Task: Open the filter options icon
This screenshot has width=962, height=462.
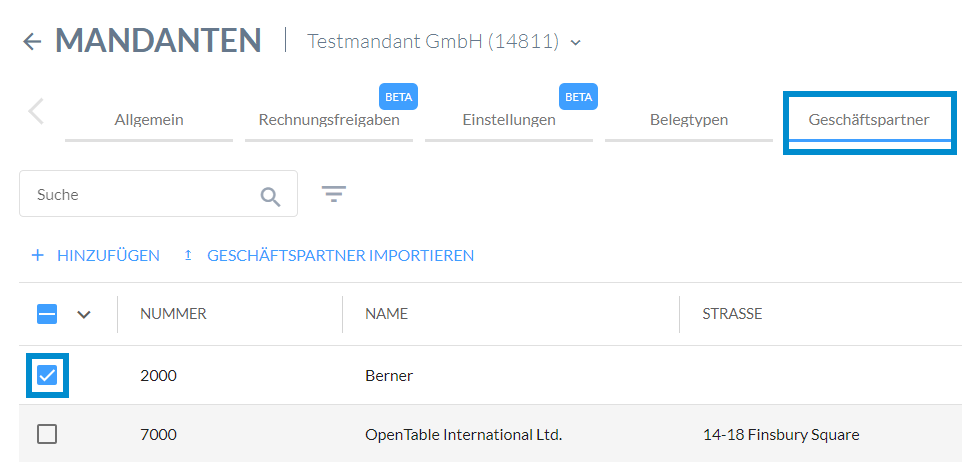Action: pos(334,194)
